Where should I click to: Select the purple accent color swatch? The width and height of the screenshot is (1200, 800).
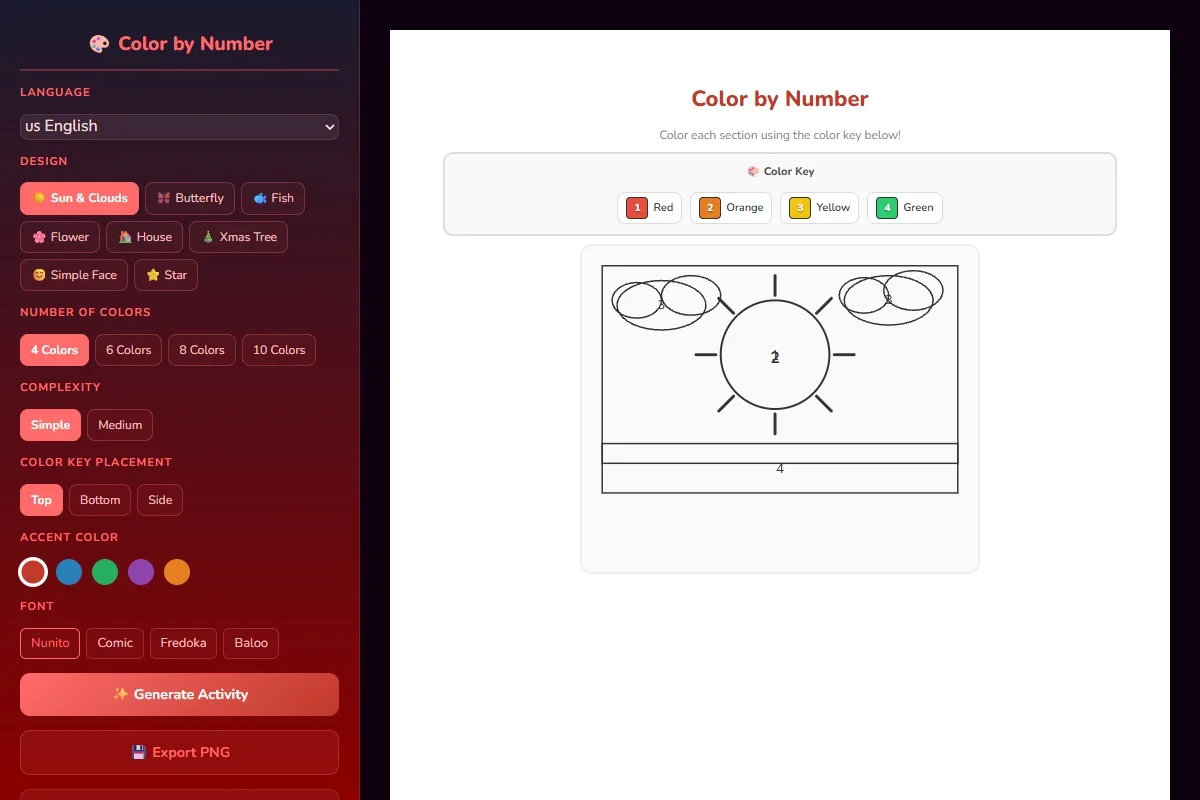pyautogui.click(x=141, y=572)
